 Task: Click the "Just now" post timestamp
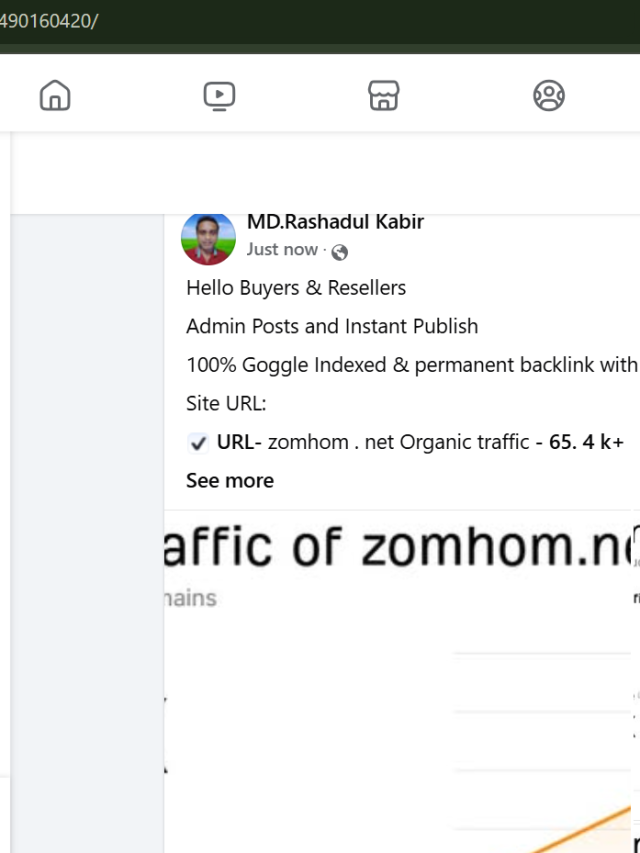pyautogui.click(x=282, y=250)
